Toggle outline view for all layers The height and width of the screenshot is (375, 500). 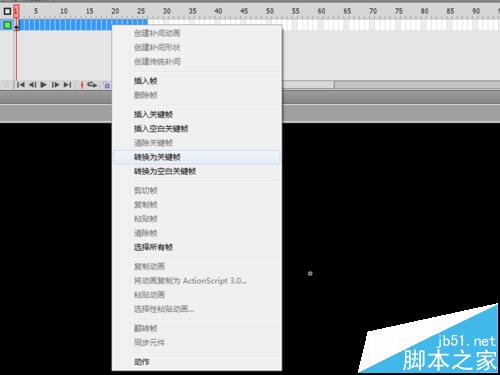tap(7, 11)
